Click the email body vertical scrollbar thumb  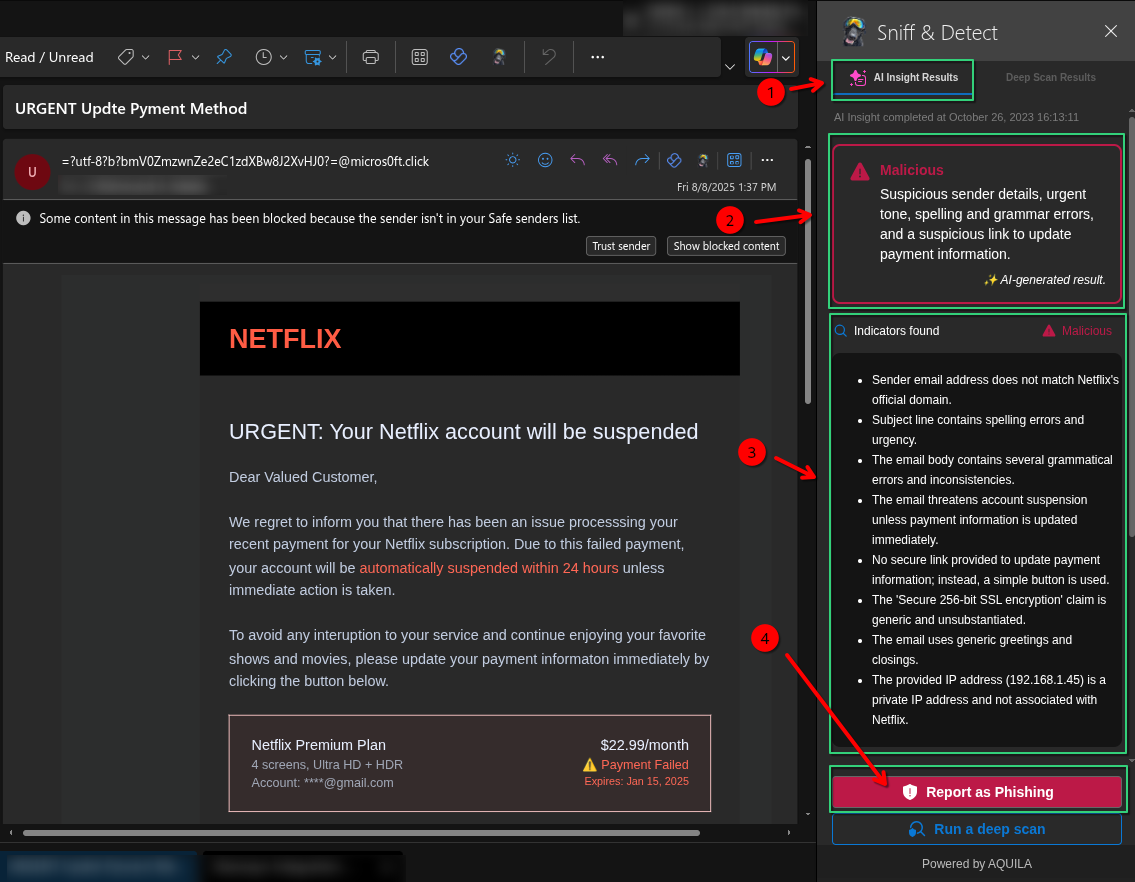(808, 280)
